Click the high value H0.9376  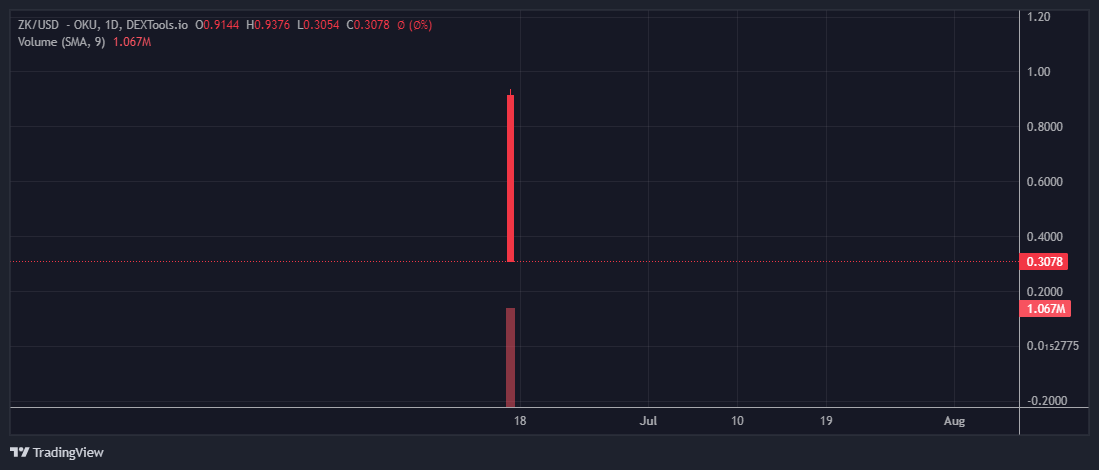point(268,25)
